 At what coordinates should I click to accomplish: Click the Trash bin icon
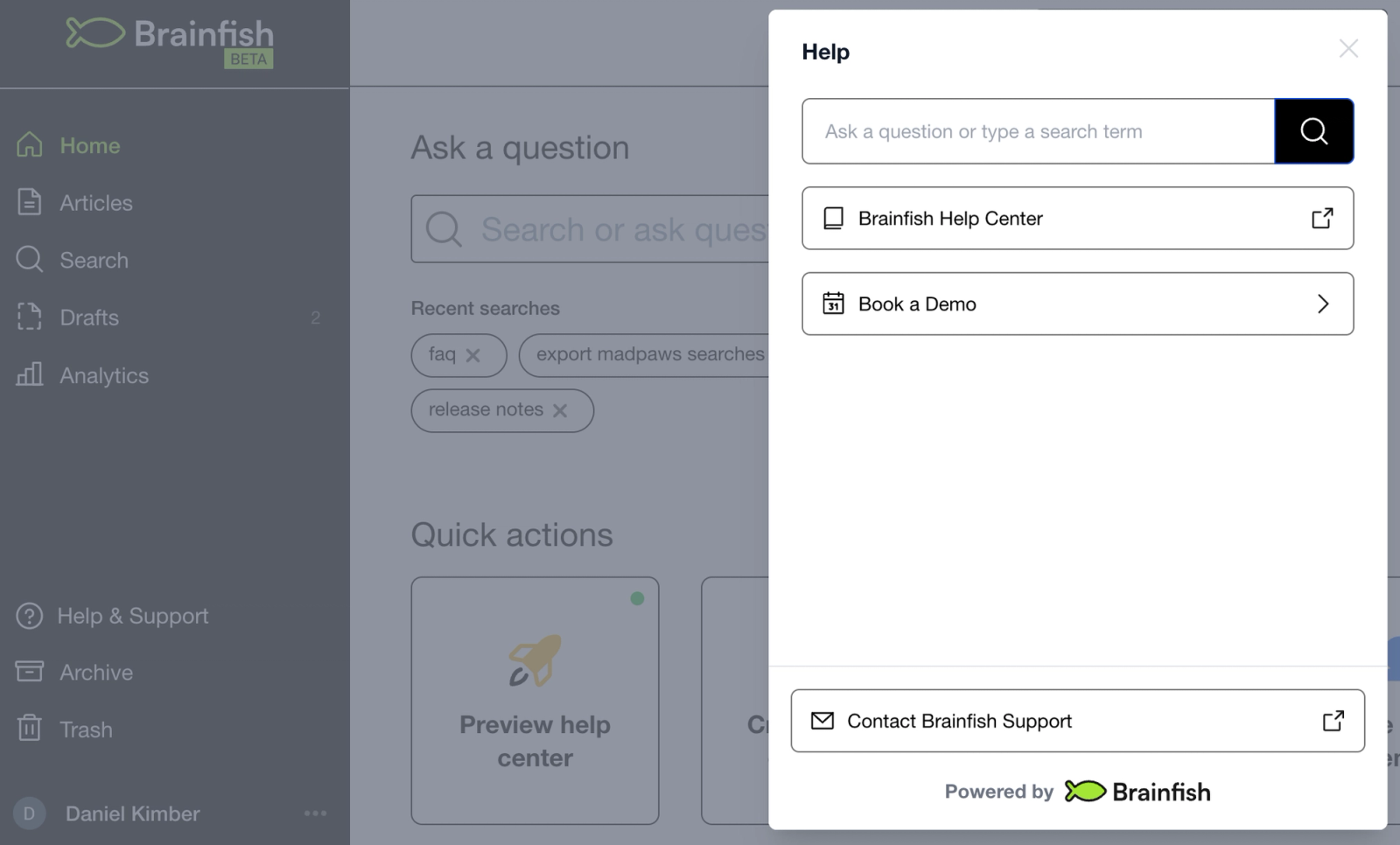[x=30, y=728]
